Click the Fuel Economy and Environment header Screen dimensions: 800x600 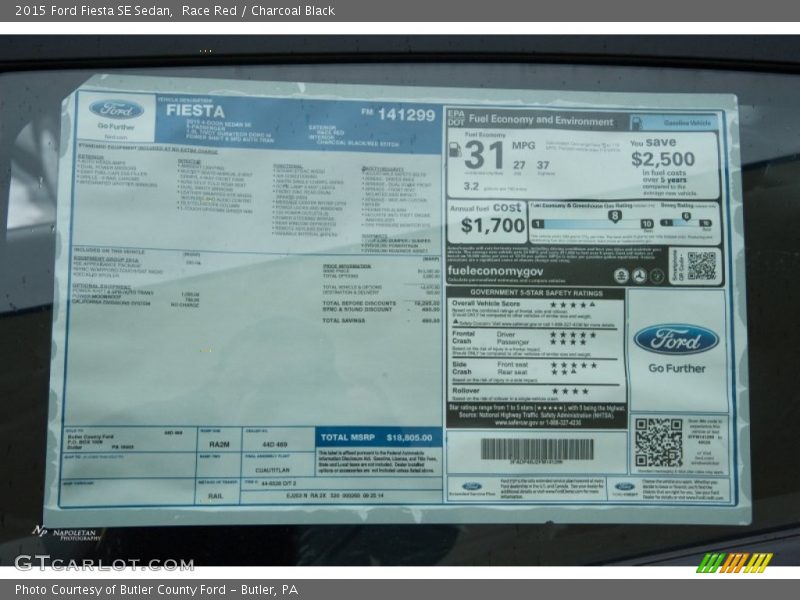541,120
